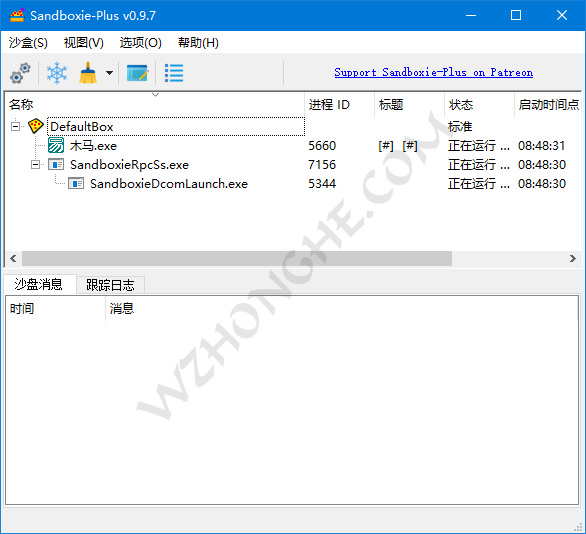Click process ID 7156 cell

point(322,164)
